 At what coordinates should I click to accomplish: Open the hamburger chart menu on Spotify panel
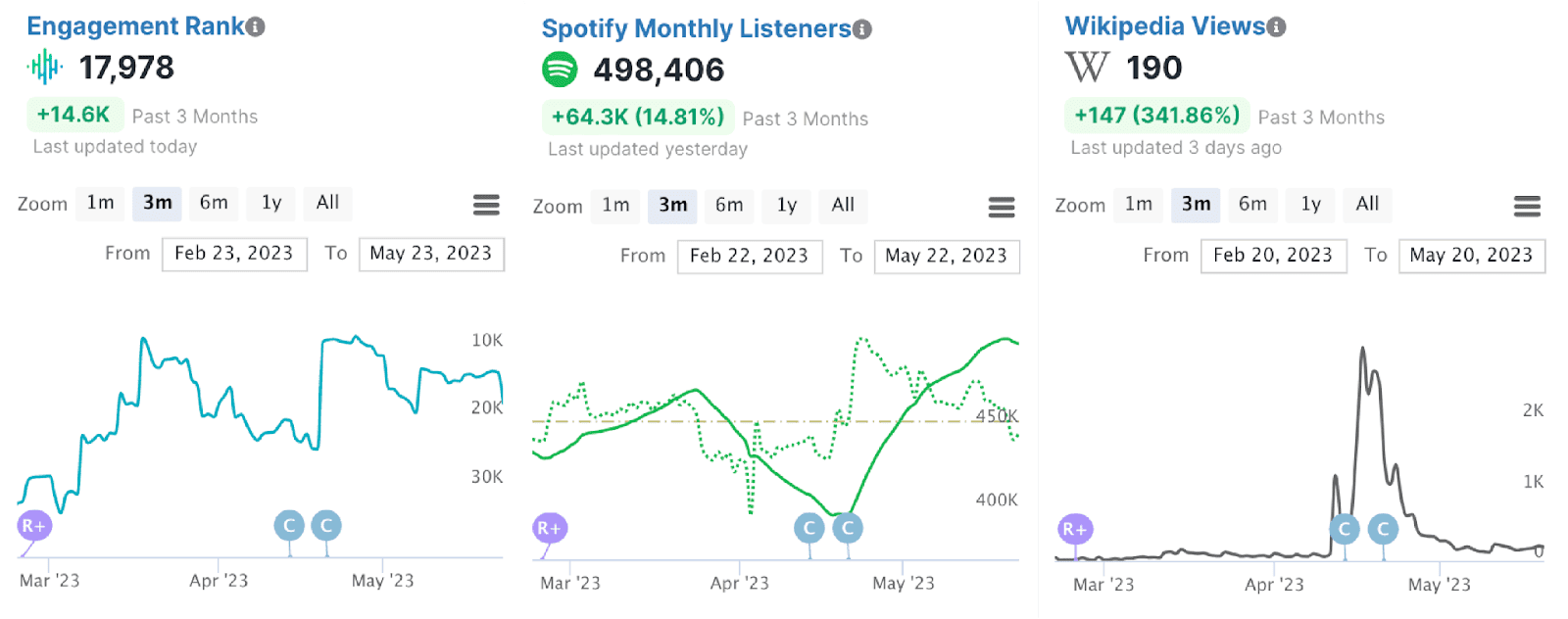pos(1001,207)
